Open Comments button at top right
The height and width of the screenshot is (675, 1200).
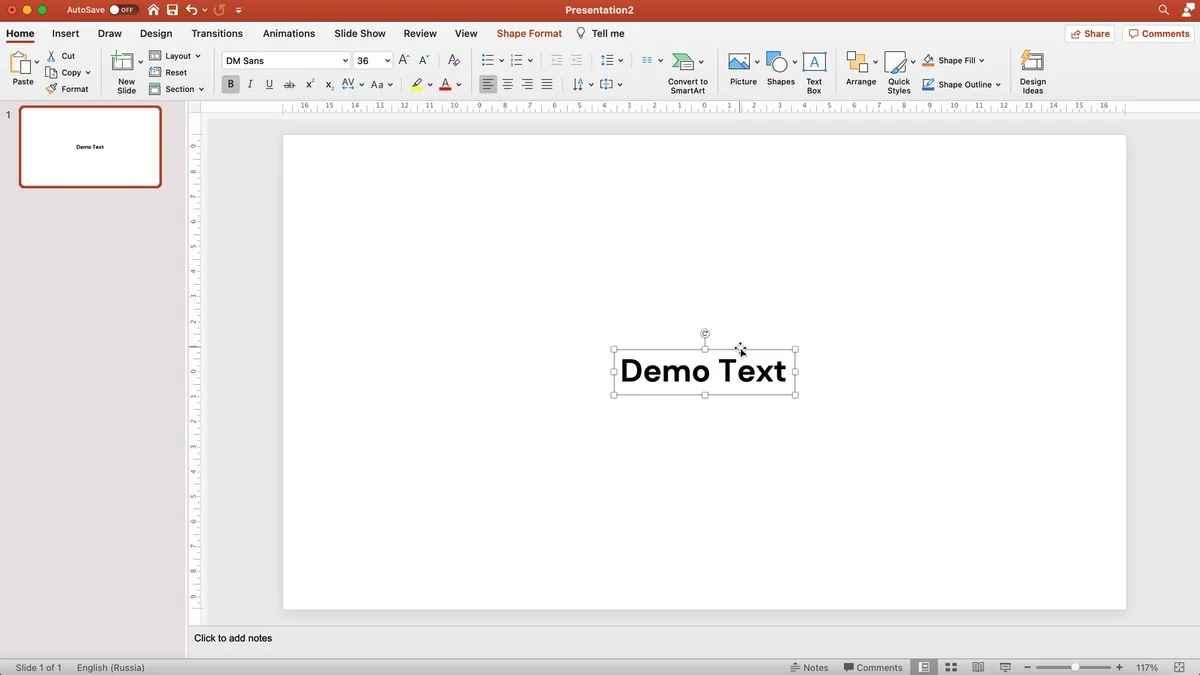[1159, 34]
